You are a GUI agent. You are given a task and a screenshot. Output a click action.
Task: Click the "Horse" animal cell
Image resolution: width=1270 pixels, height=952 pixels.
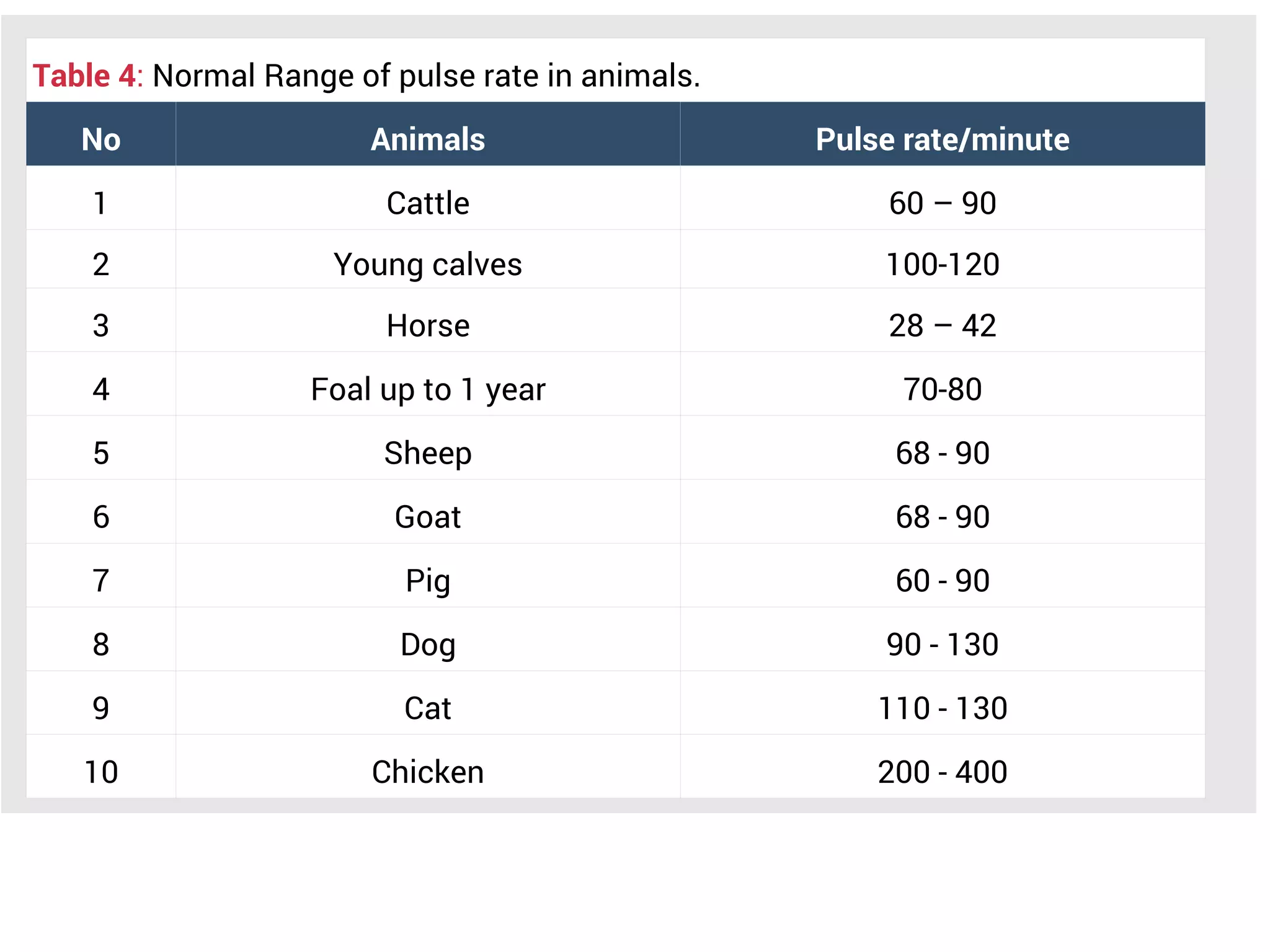coord(428,326)
